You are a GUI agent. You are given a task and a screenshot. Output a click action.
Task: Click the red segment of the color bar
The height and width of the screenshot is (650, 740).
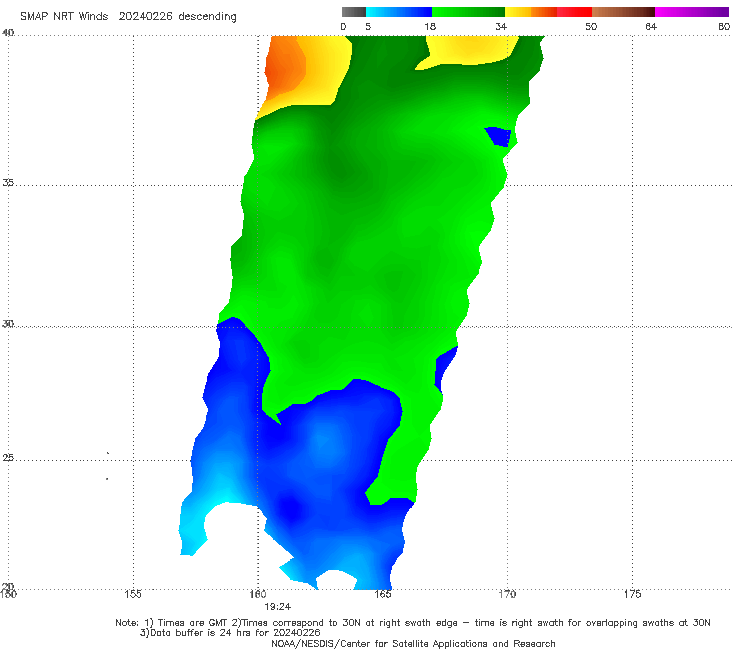pos(574,12)
